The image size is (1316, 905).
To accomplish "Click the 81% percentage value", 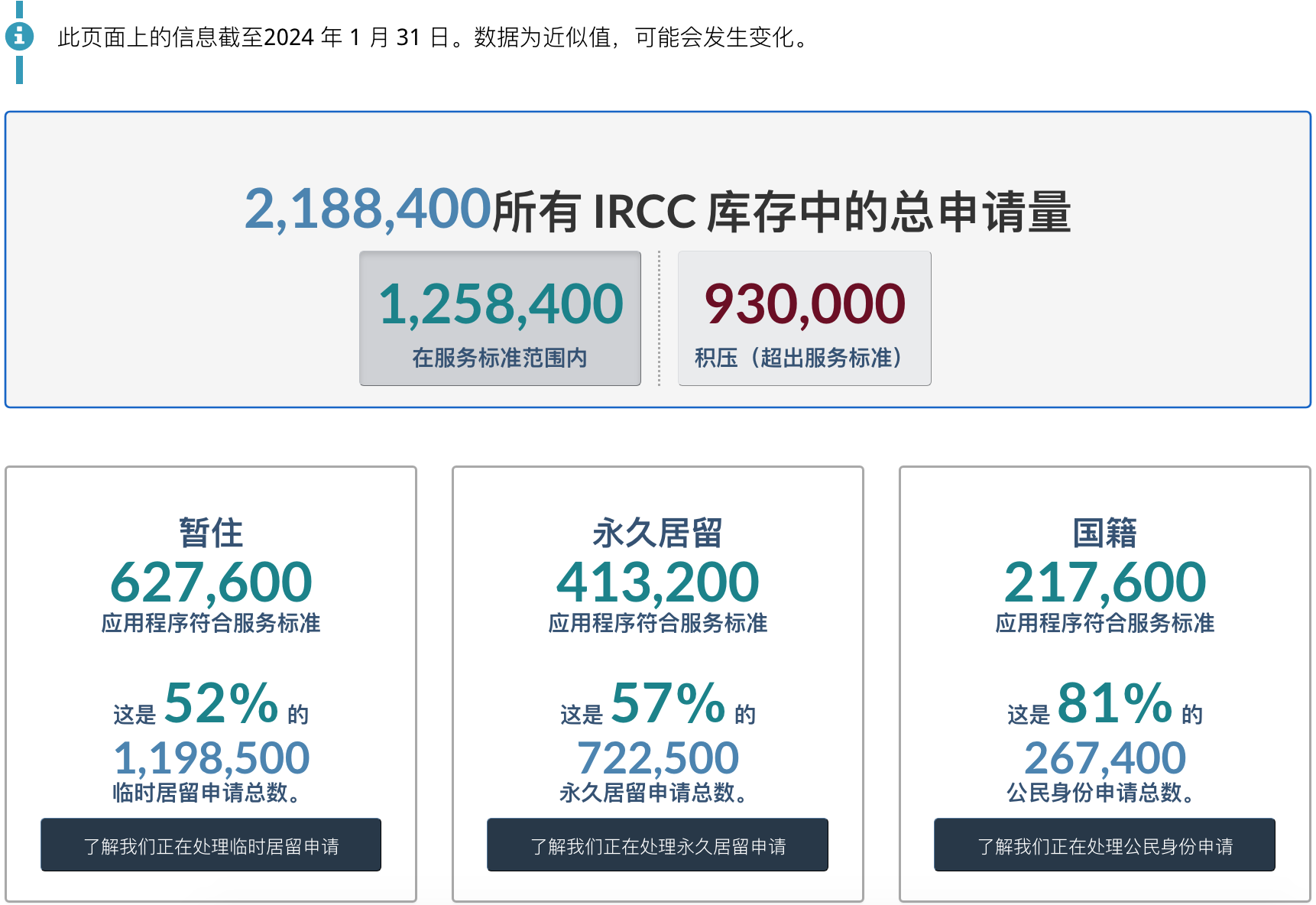I will (x=1115, y=703).
